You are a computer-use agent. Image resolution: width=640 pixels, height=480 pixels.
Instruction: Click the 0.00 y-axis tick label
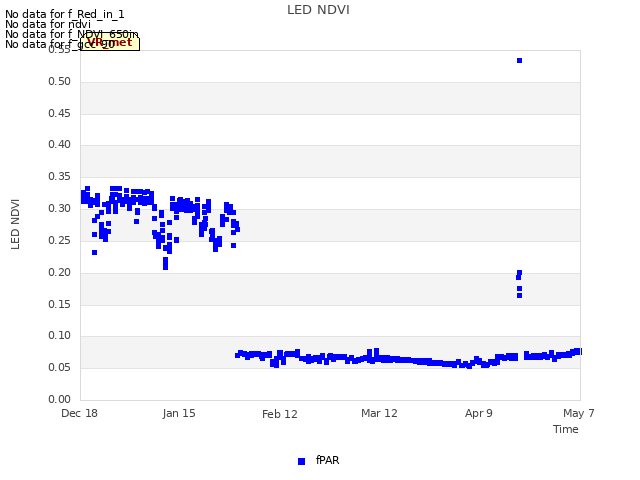(x=59, y=399)
